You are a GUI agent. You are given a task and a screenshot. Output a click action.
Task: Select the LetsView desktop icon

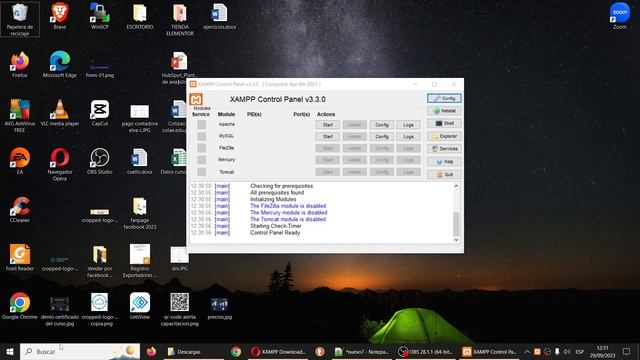(x=140, y=305)
